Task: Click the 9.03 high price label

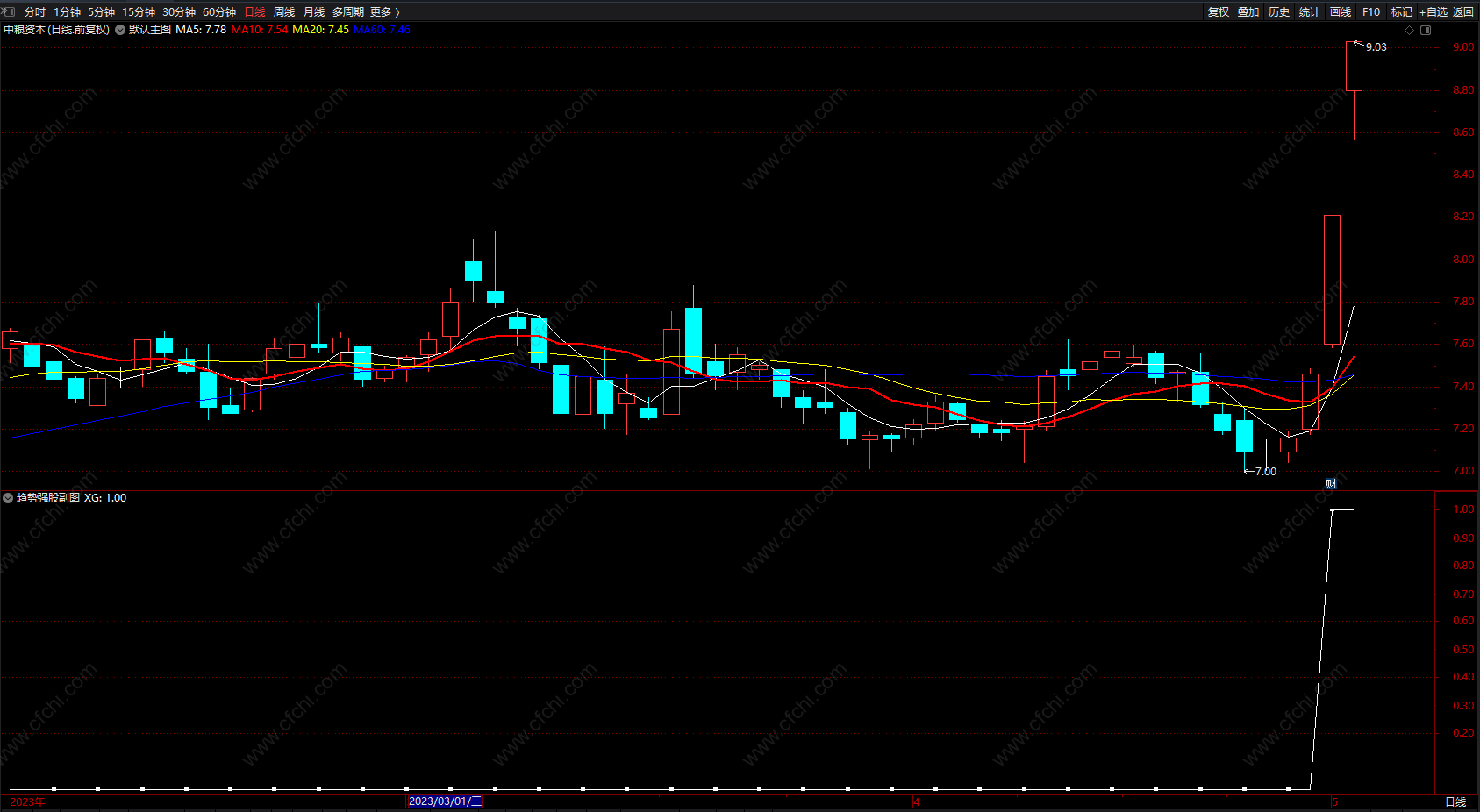Action: (1376, 47)
